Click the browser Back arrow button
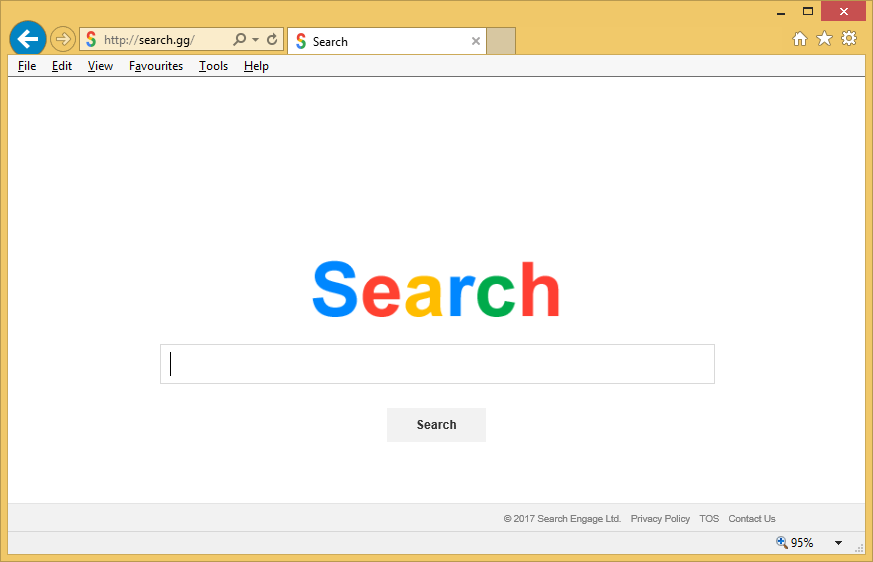The height and width of the screenshot is (562, 873). click(x=28, y=40)
